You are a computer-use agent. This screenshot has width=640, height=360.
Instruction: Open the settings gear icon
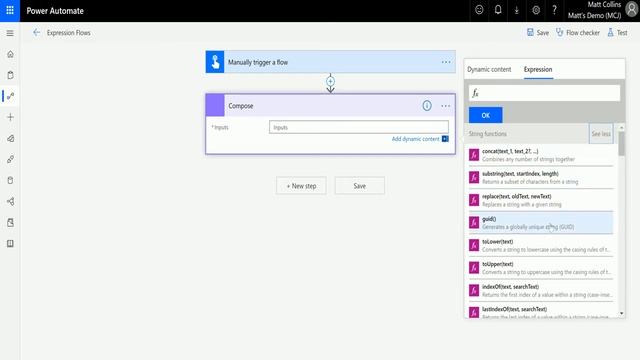point(536,11)
